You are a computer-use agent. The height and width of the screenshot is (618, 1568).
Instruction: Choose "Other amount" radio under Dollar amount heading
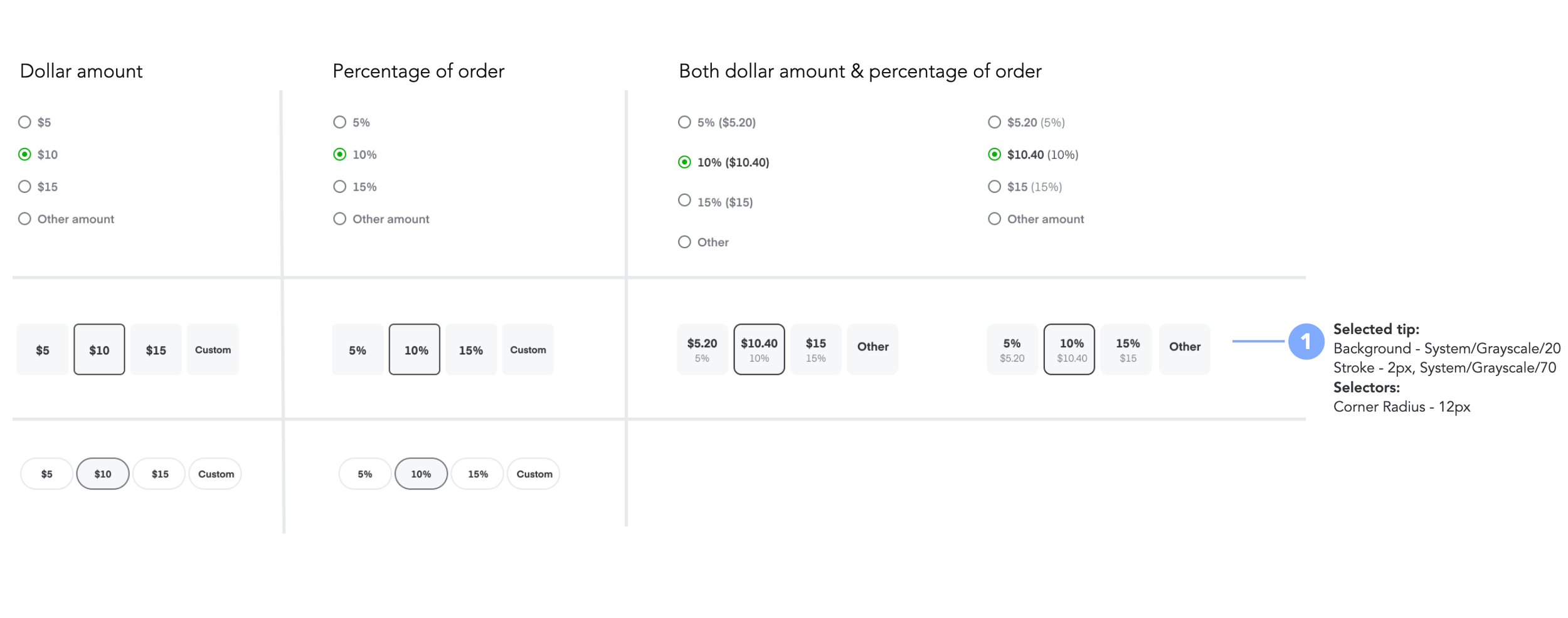[x=24, y=219]
